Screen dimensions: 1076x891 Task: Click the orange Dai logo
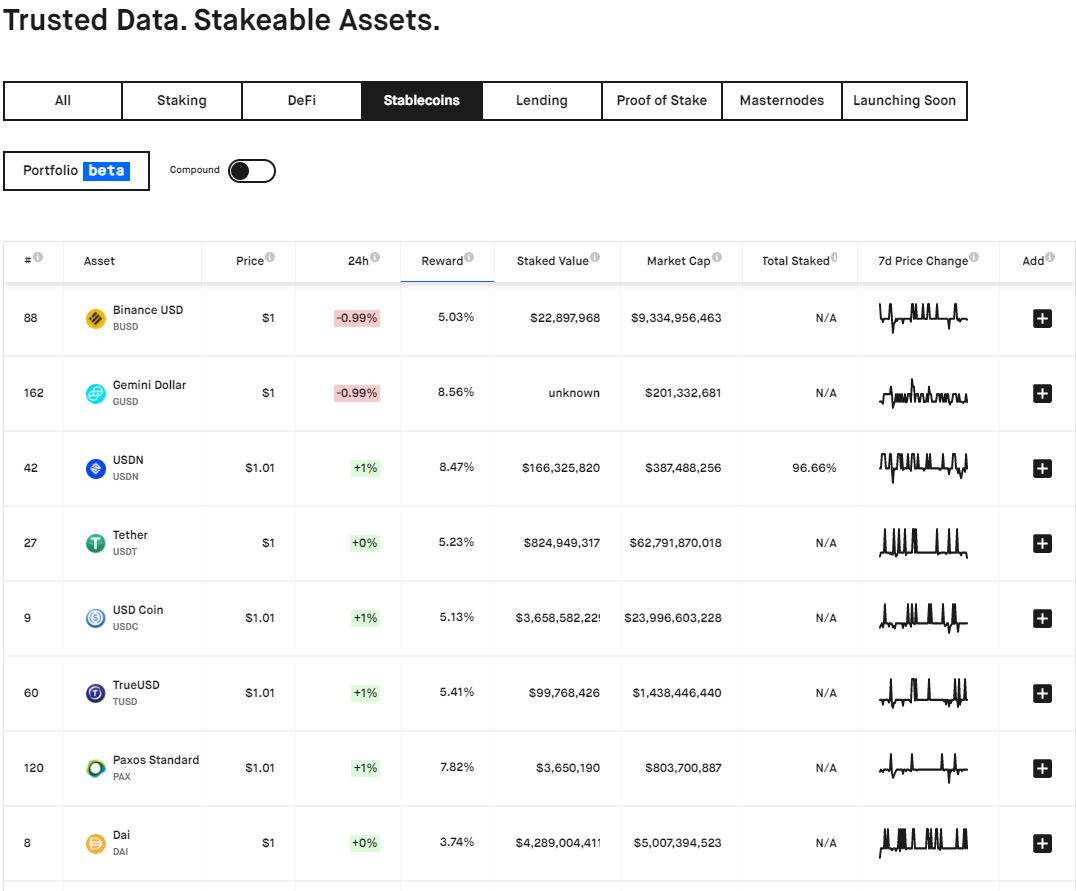tap(95, 843)
